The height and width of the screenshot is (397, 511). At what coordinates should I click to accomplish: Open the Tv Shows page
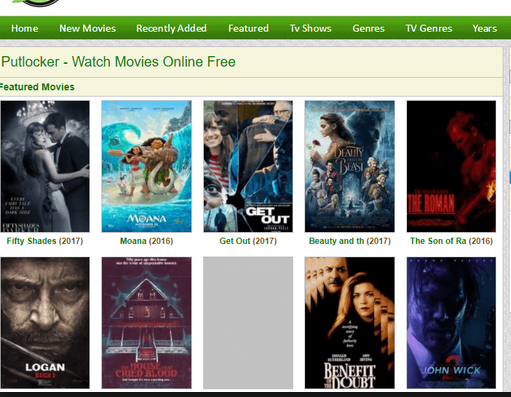(310, 28)
